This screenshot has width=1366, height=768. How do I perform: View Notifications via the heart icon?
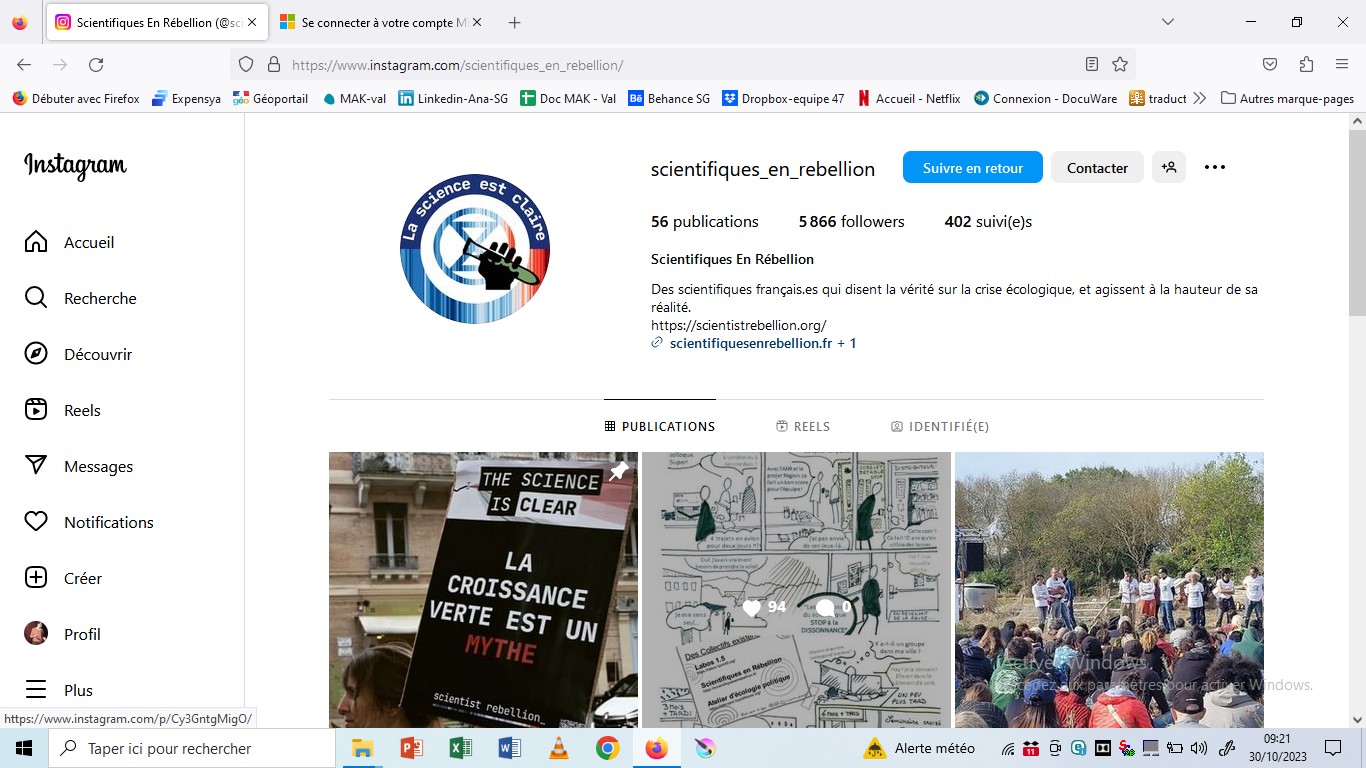36,522
